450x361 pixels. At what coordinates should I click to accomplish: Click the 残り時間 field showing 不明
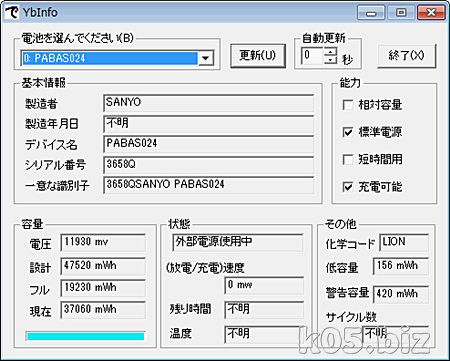coord(264,310)
